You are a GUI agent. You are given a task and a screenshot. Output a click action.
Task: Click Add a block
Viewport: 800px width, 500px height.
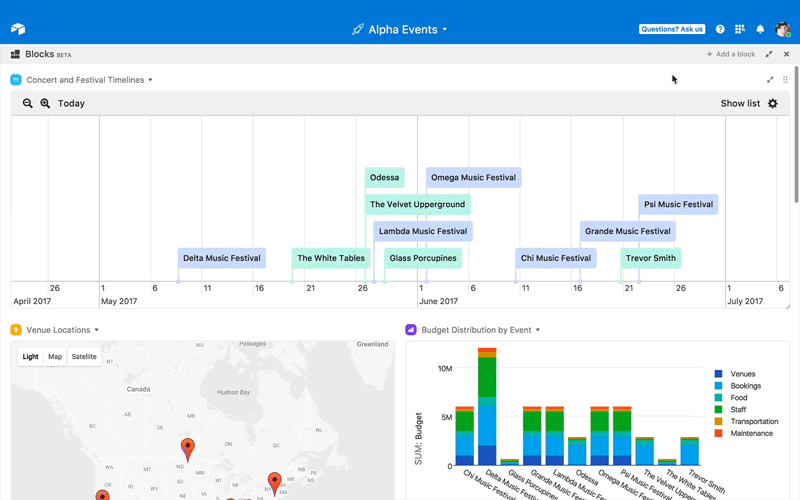[x=731, y=54]
